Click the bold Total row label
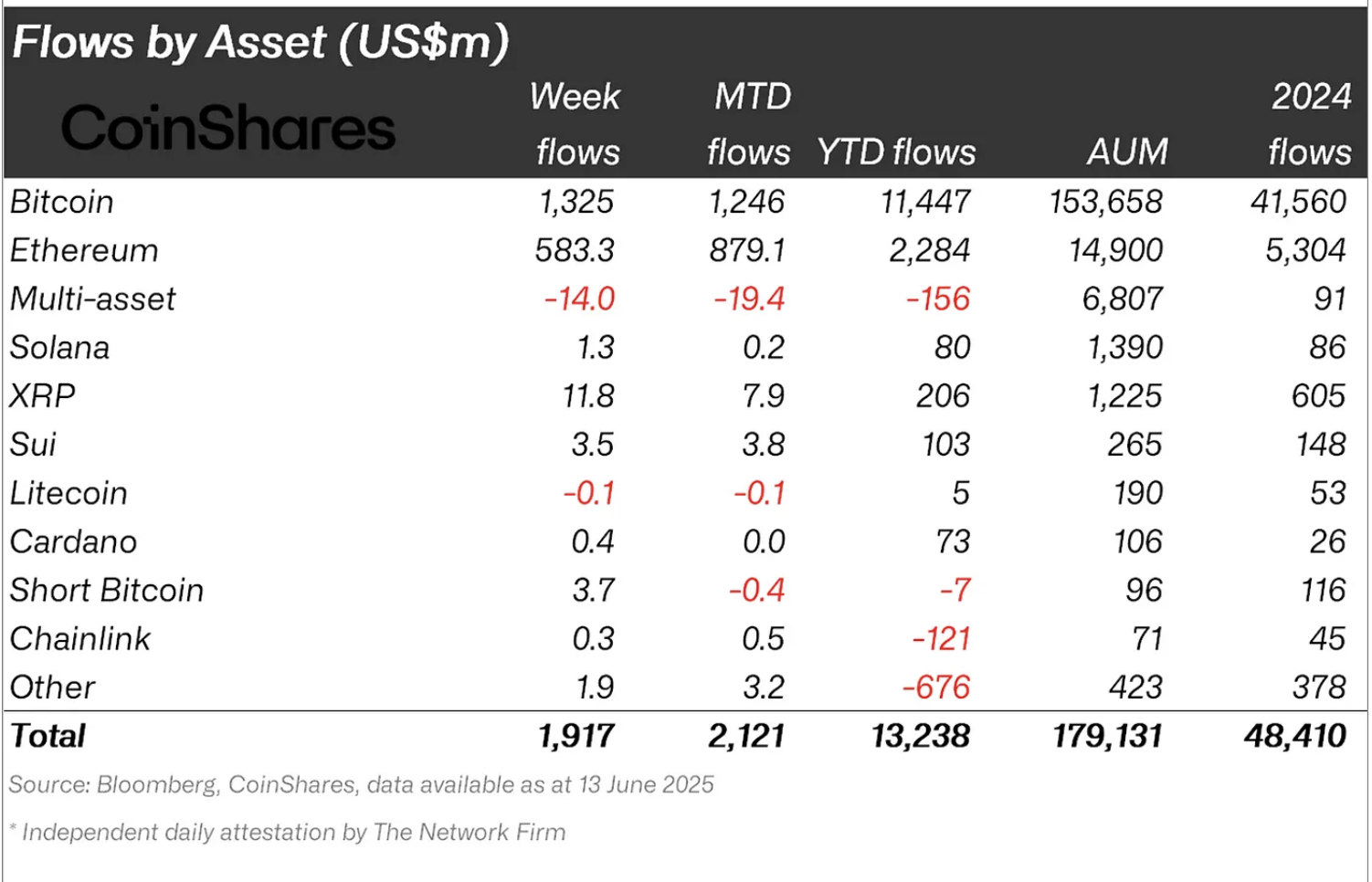The image size is (1372, 882). [x=47, y=736]
